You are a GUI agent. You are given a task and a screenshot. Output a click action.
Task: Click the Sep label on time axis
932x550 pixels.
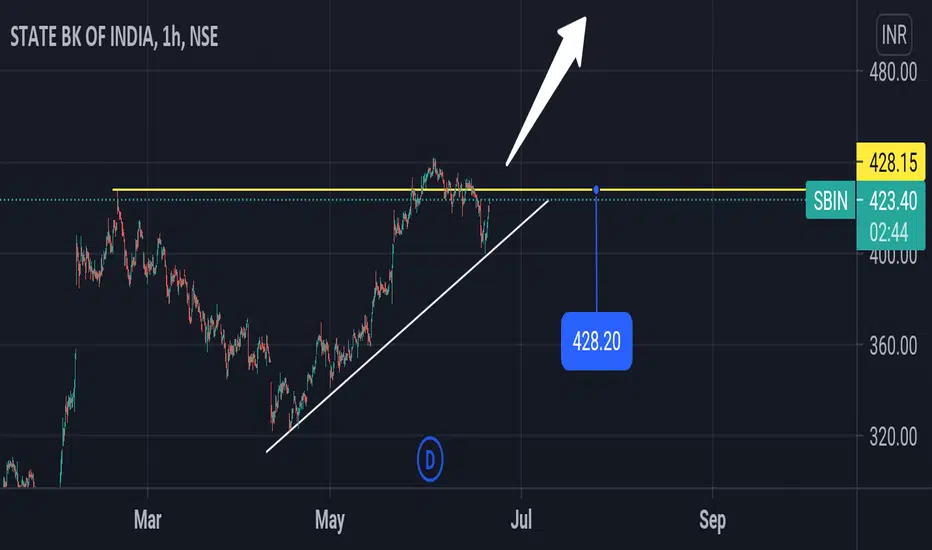pos(713,521)
